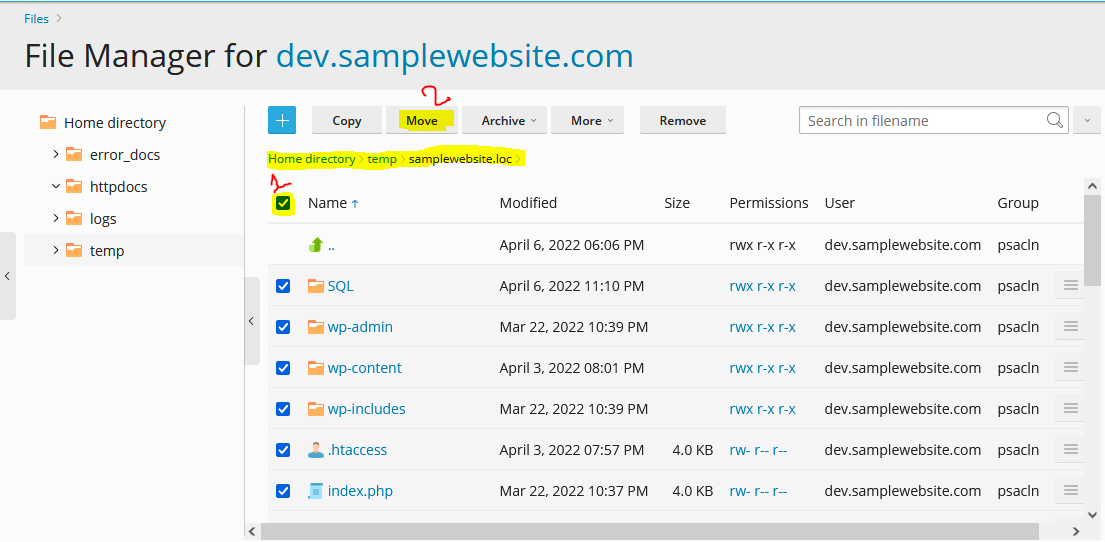Uncheck the .htaccess checkbox
1105x542 pixels.
pyautogui.click(x=283, y=450)
